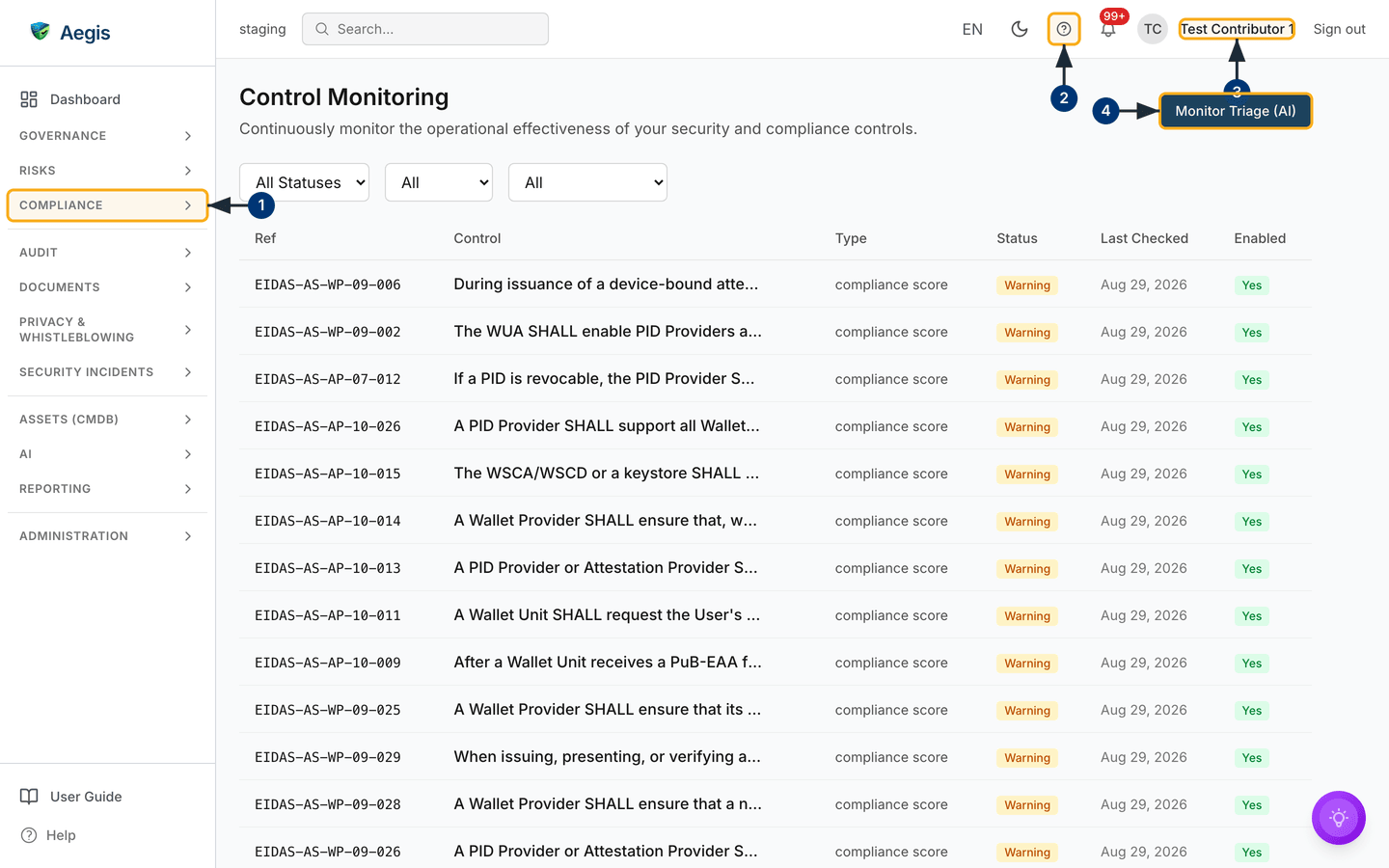Viewport: 1389px width, 868px height.
Task: Focus the Search input field
Action: (x=425, y=29)
